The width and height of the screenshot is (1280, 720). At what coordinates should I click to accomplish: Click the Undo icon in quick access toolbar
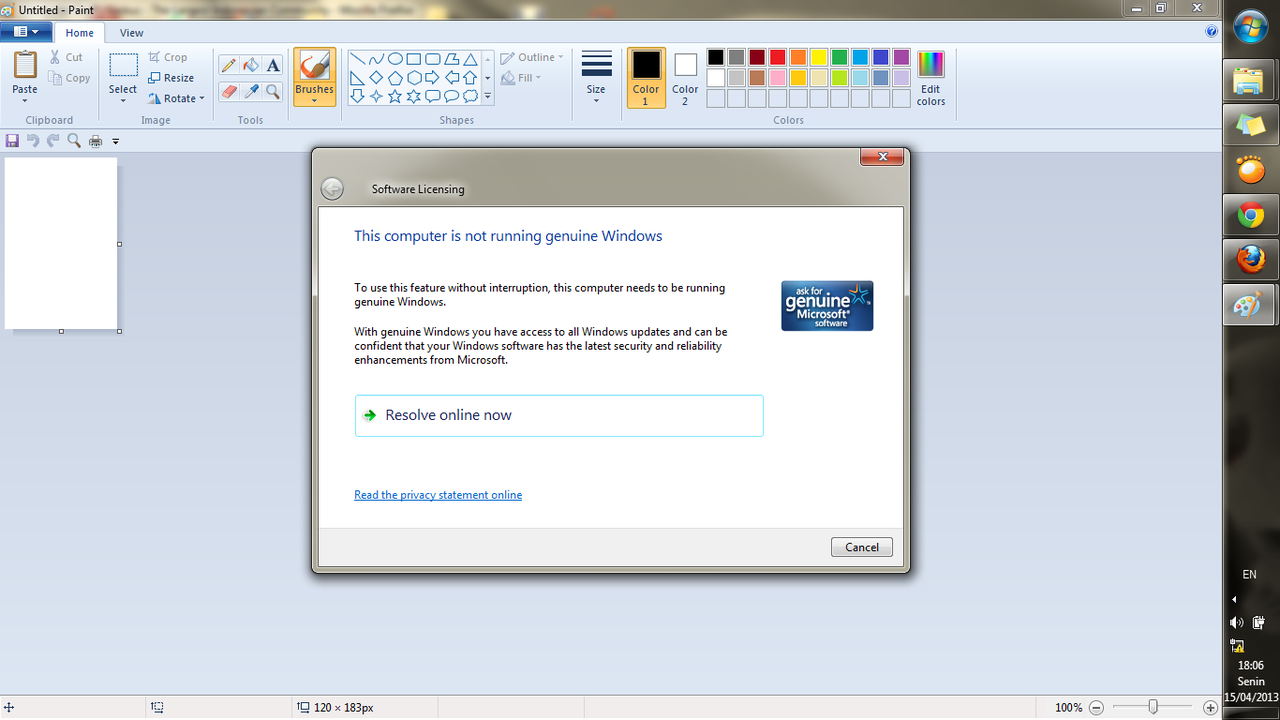point(33,141)
